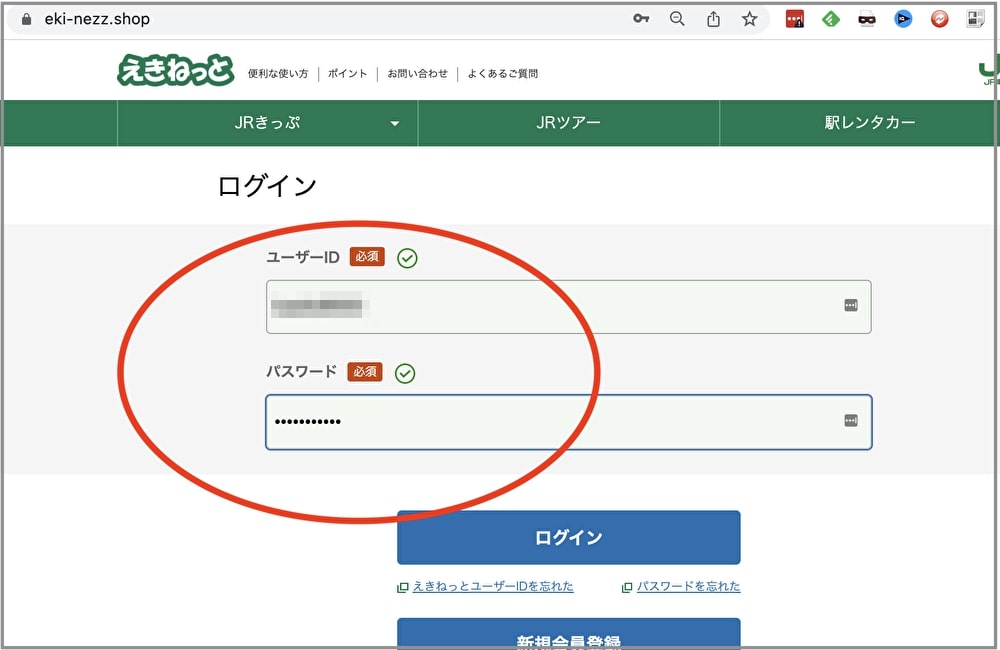Open the red LastPass extension icon

pyautogui.click(x=795, y=19)
